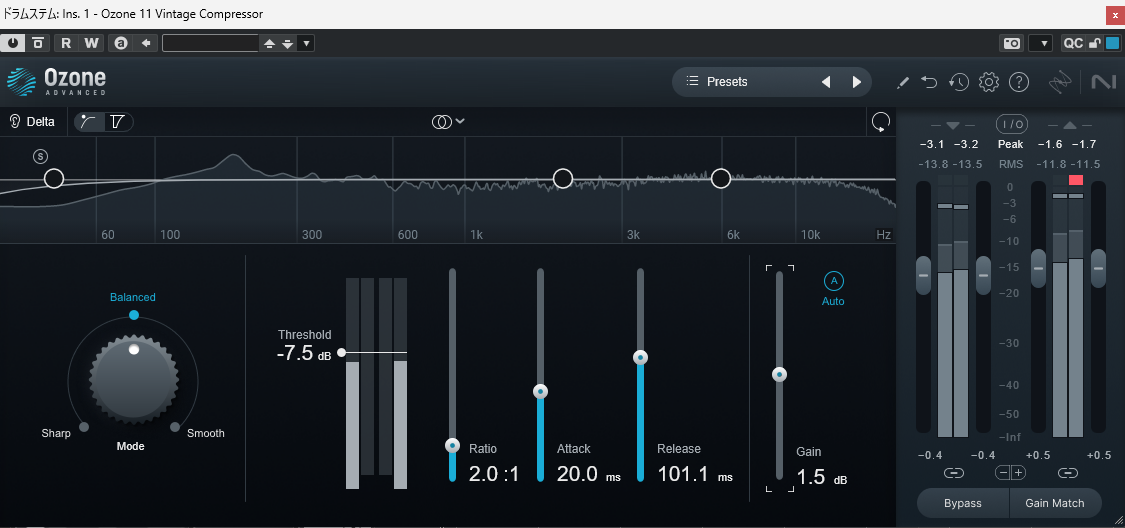
Task: Click the plugin bypass icon beside the power button
Action: pos(38,43)
